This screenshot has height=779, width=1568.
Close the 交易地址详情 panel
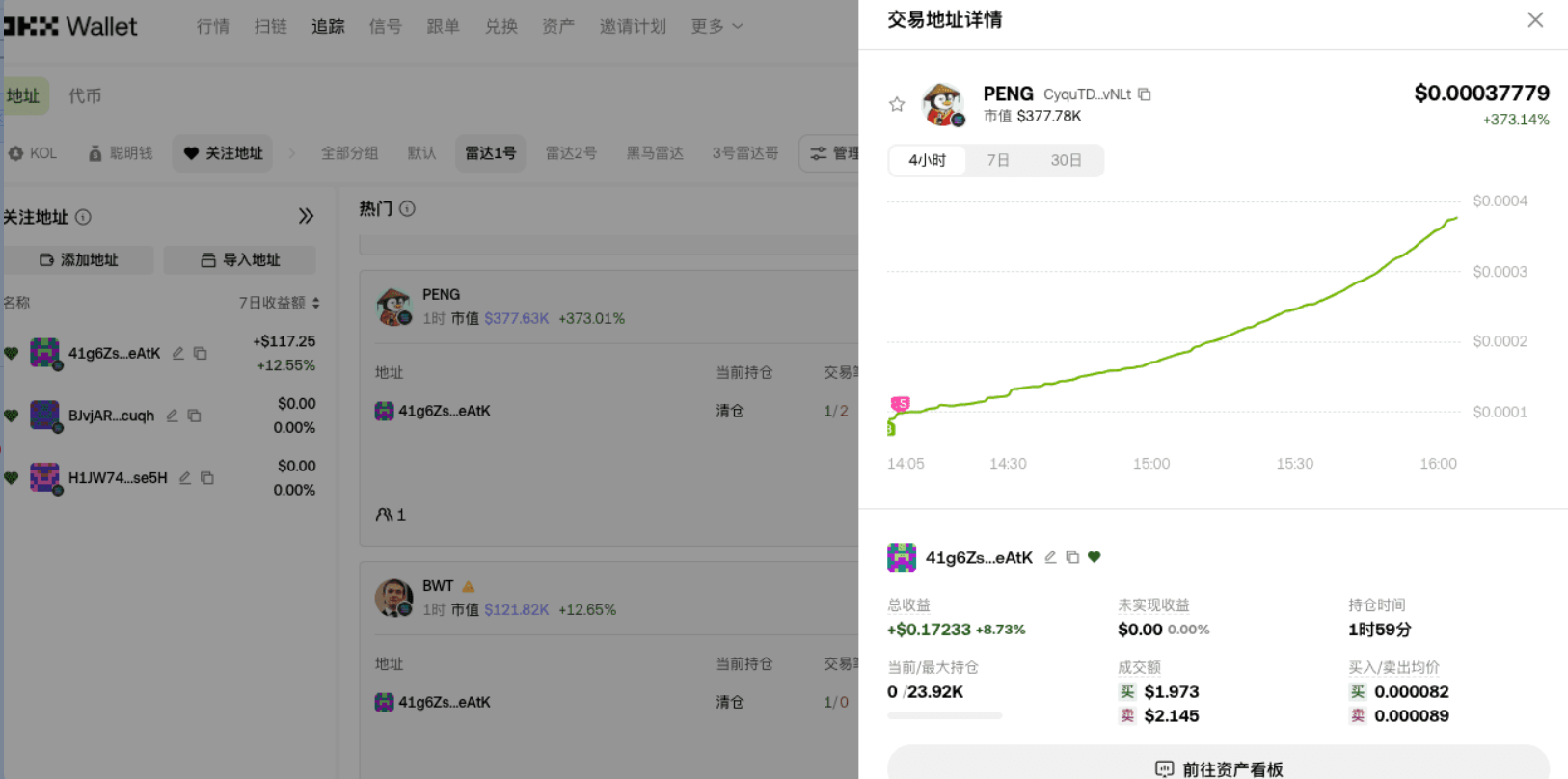pos(1535,20)
